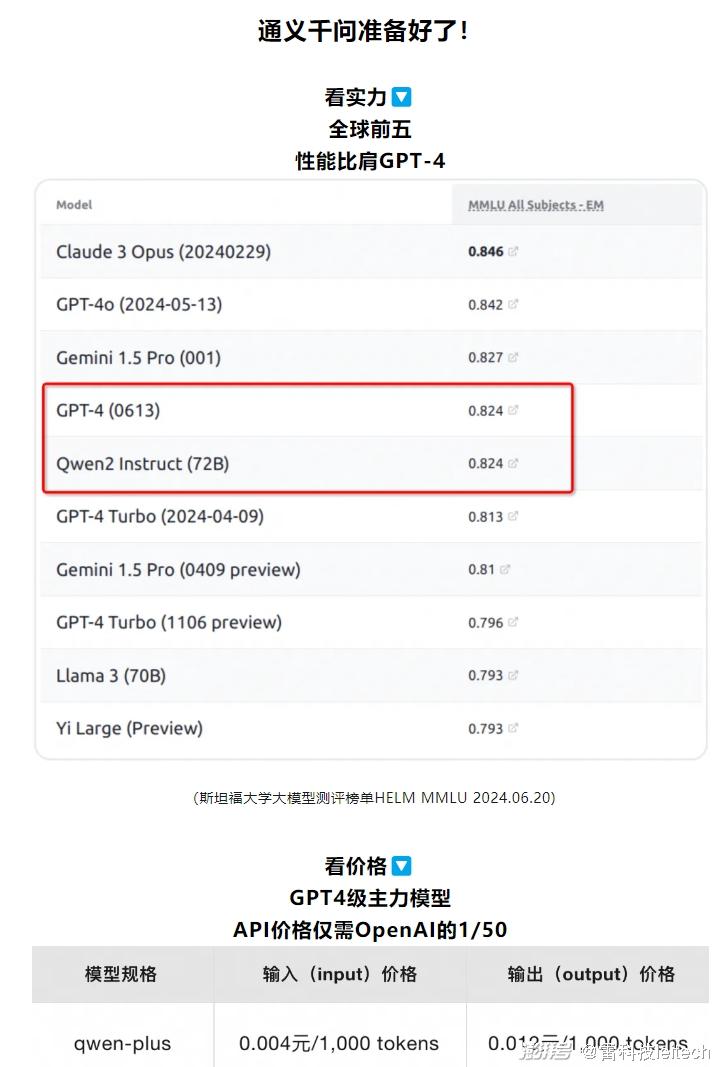Open link icon in Qwen2 Instruct row

(x=513, y=463)
